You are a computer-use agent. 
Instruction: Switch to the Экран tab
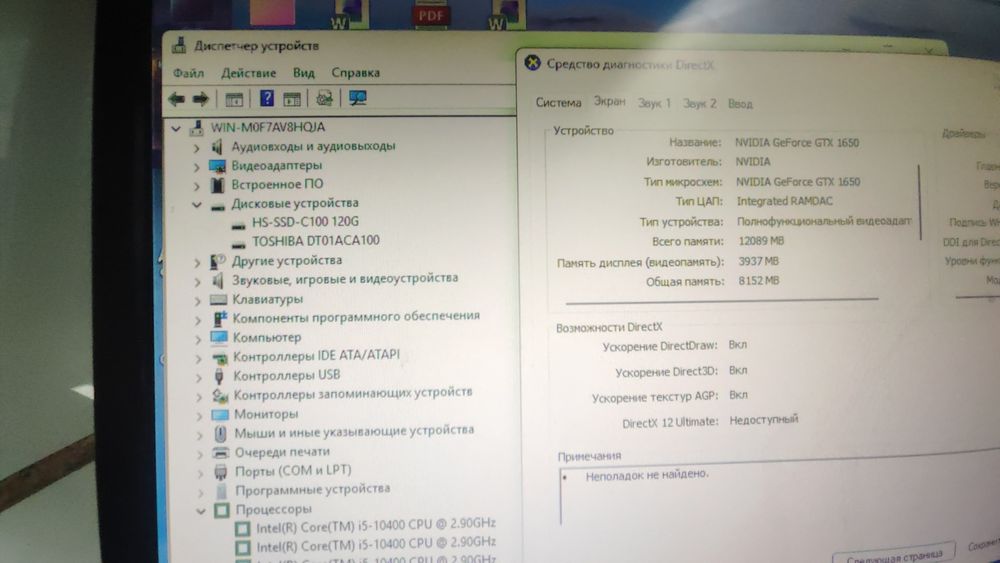pyautogui.click(x=610, y=101)
